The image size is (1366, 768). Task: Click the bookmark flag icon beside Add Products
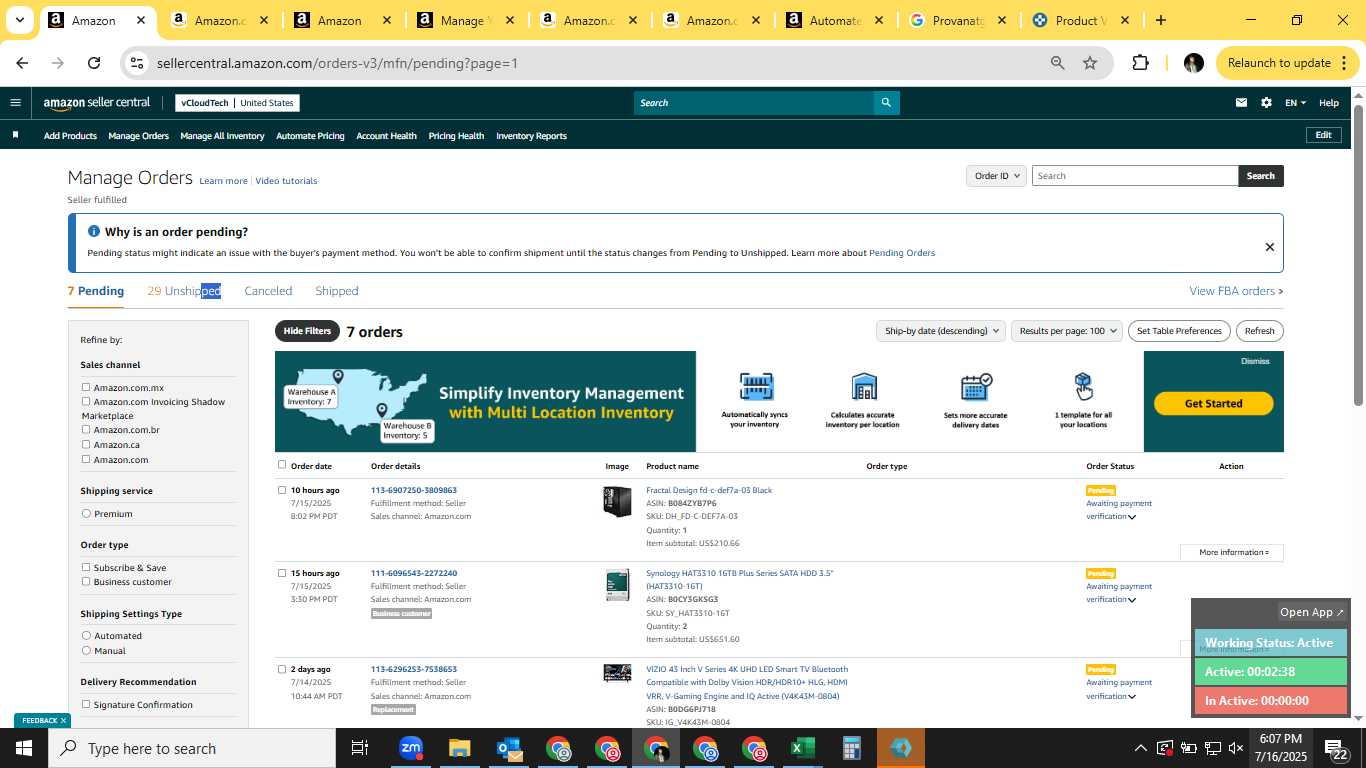(15, 135)
